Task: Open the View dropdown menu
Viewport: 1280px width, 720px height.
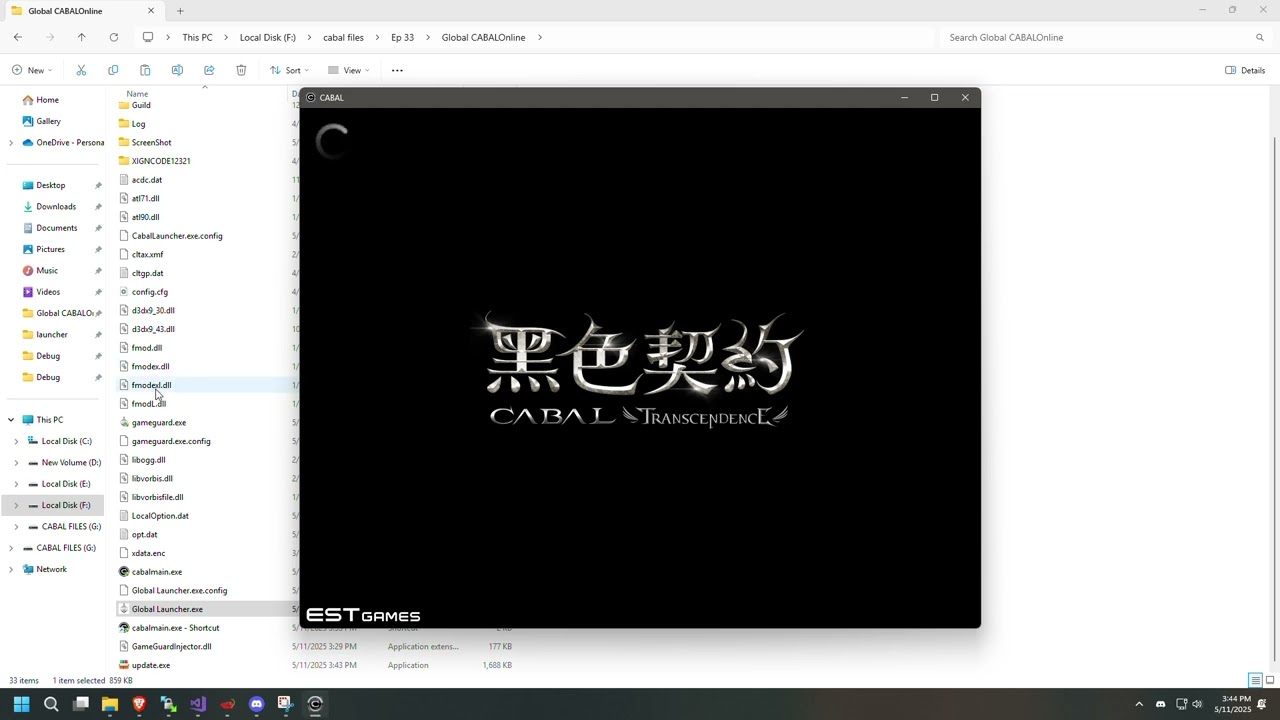Action: coord(348,70)
